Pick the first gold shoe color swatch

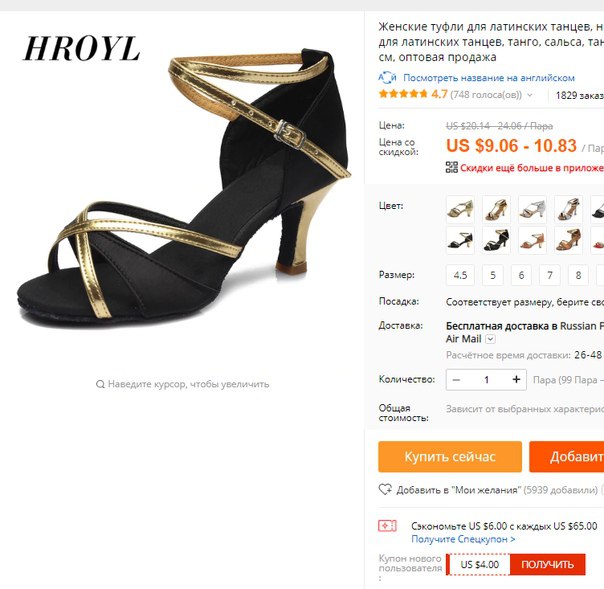coord(460,210)
